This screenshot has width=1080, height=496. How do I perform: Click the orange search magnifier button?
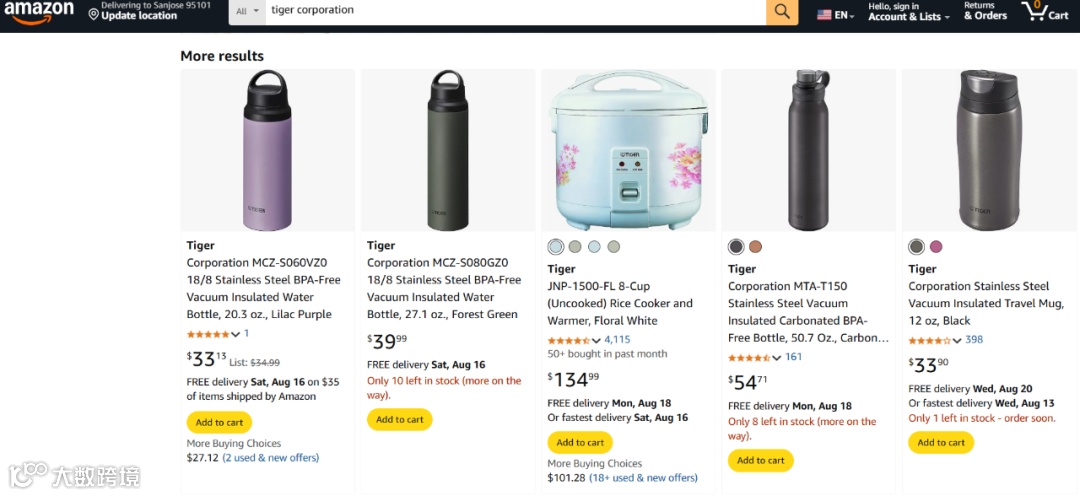coord(782,11)
